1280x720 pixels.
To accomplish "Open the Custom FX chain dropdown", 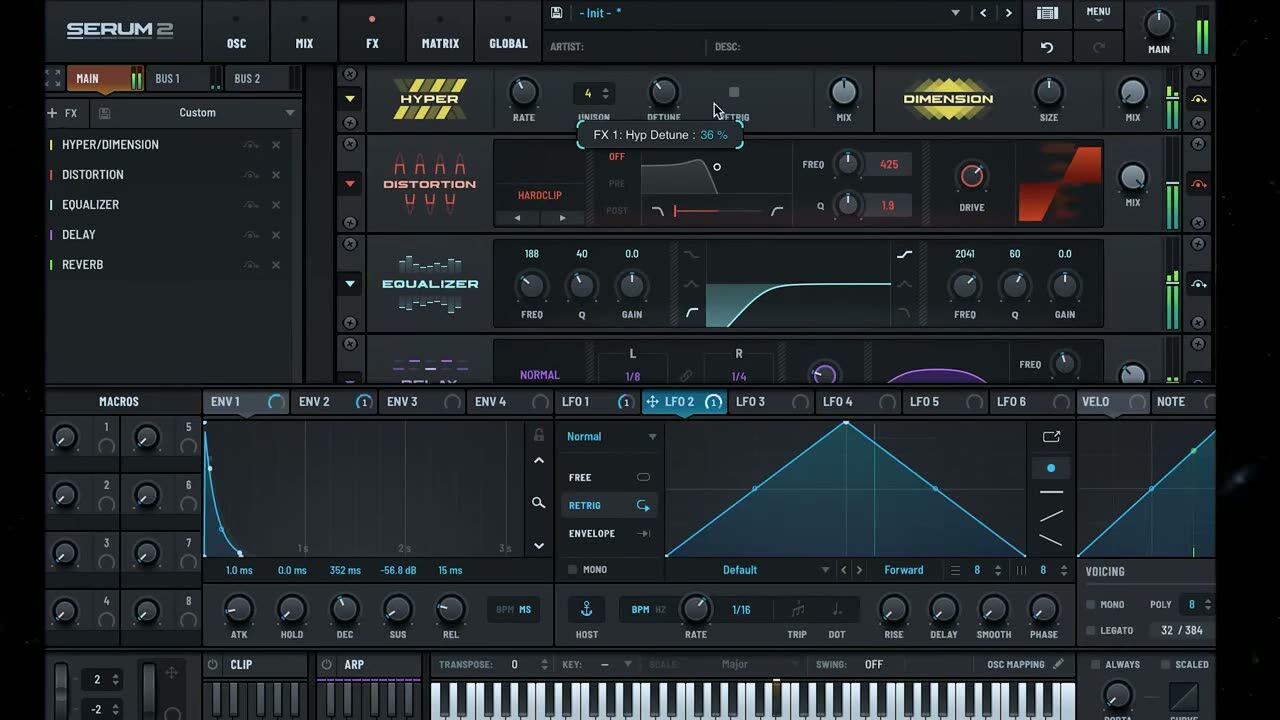I will coord(290,113).
